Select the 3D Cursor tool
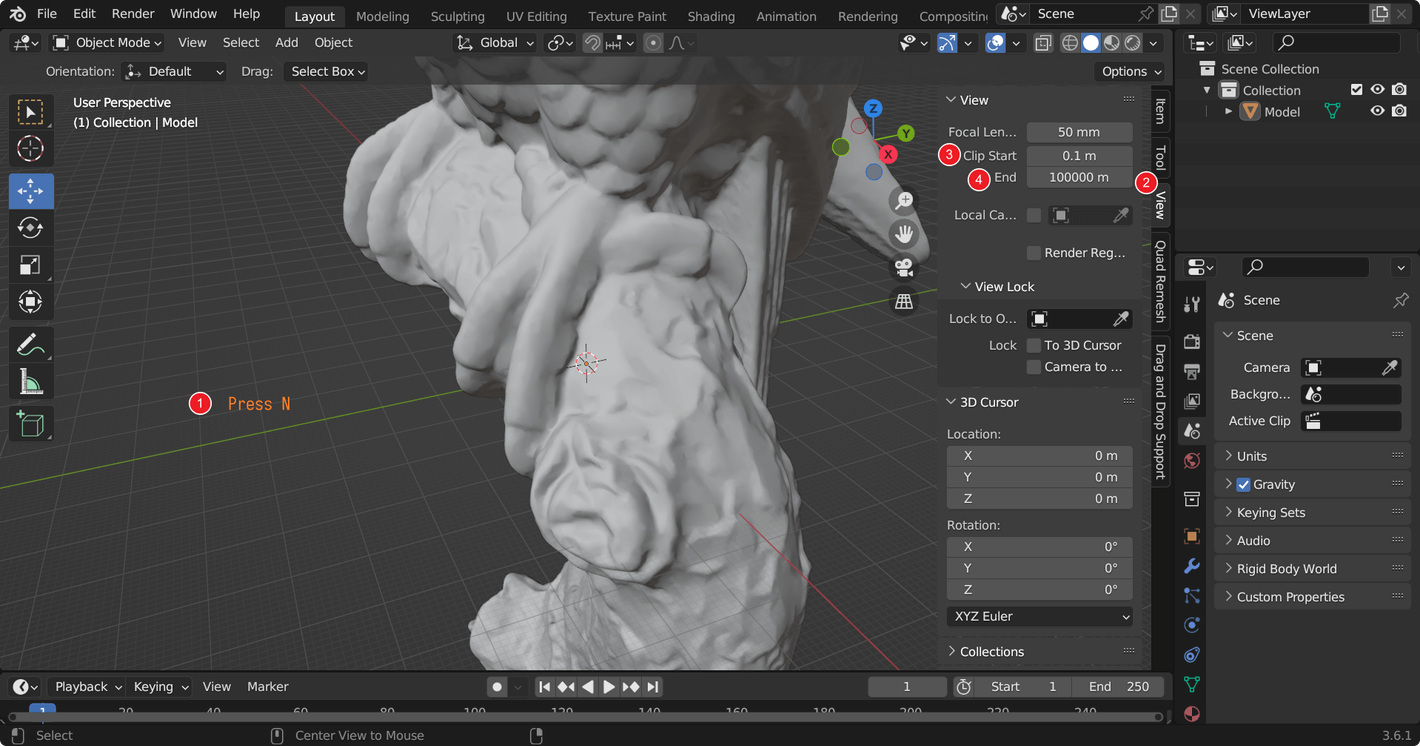The height and width of the screenshot is (746, 1420). tap(31, 149)
